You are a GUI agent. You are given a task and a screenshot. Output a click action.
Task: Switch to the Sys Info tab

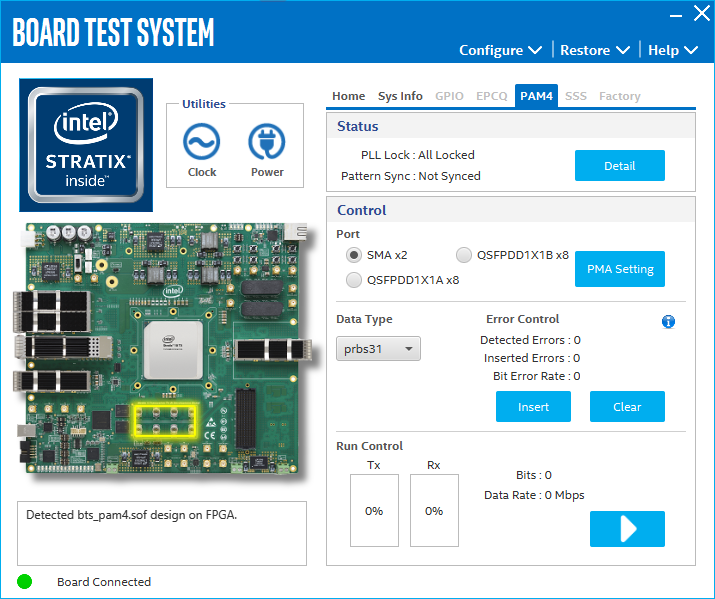point(400,96)
